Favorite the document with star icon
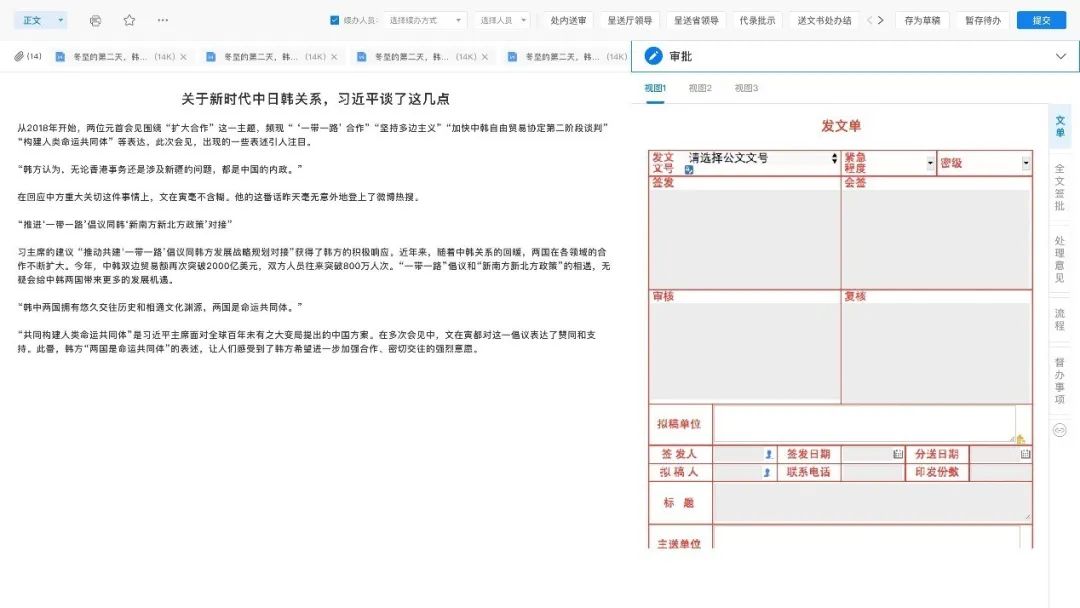The image size is (1080, 608). 129,21
